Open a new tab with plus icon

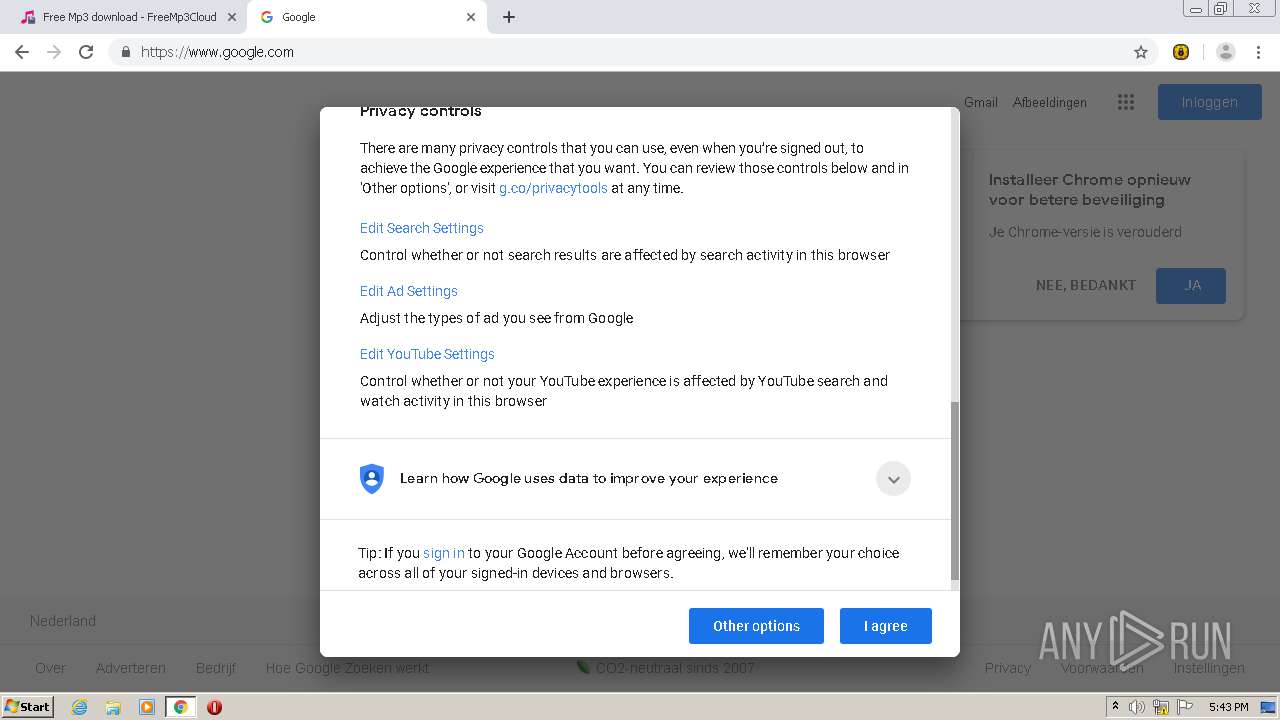(x=509, y=17)
